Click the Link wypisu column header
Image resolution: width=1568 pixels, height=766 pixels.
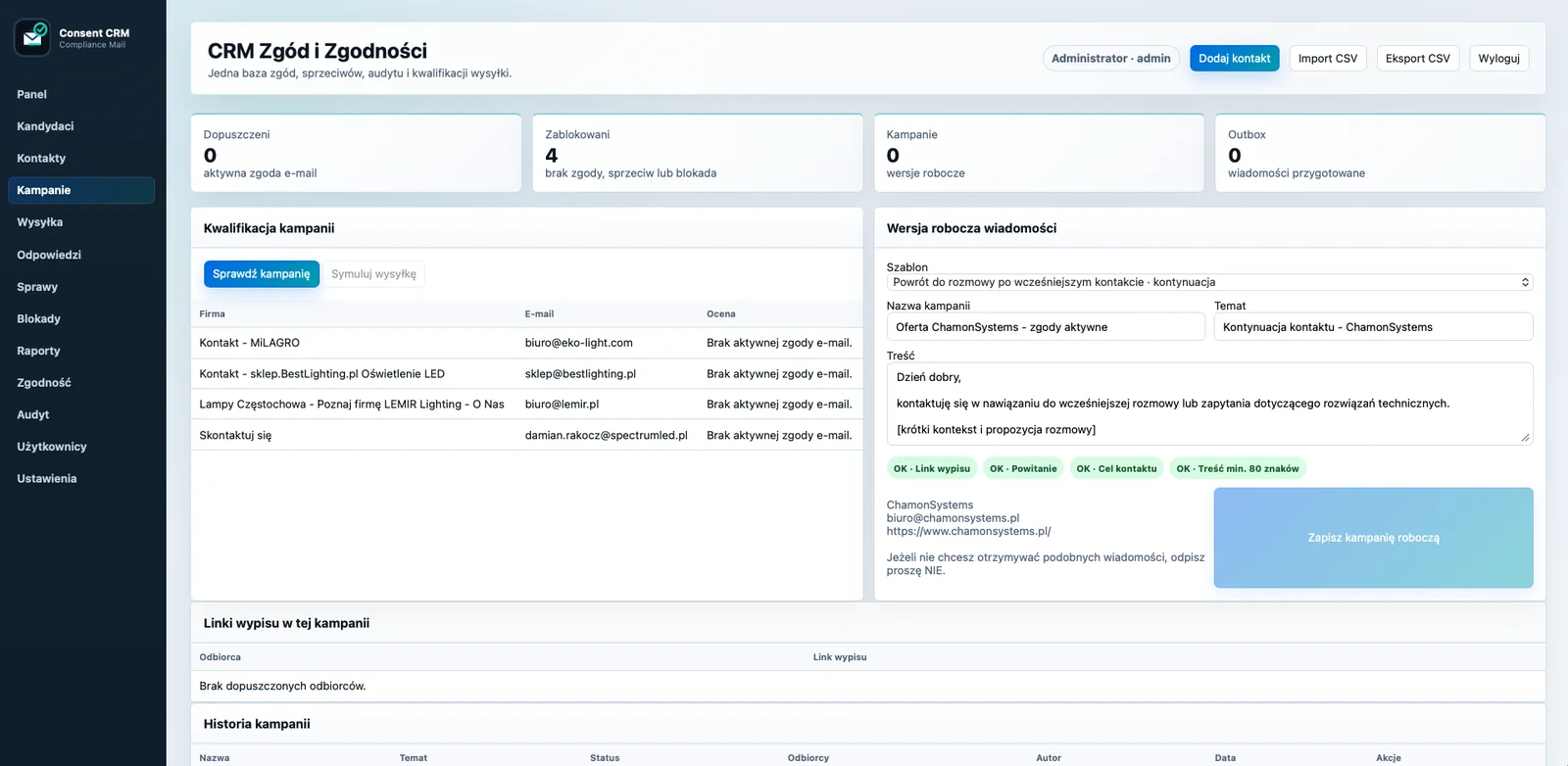(x=840, y=657)
